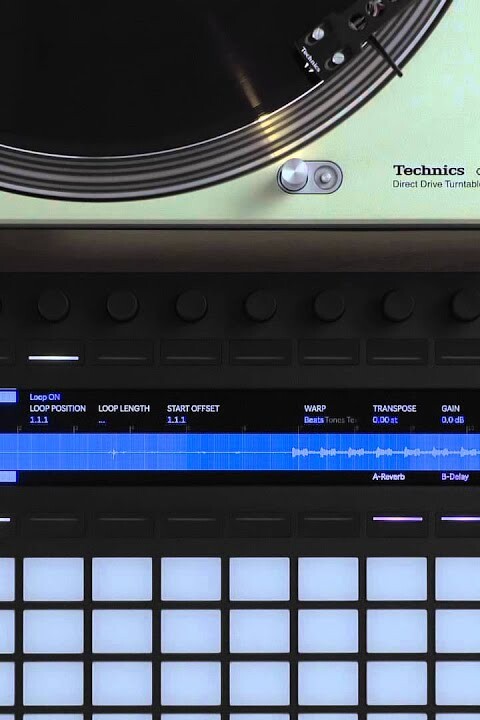Select the START OFFSET 1.1.1 value
Viewport: 480px width, 720px height.
(176, 420)
